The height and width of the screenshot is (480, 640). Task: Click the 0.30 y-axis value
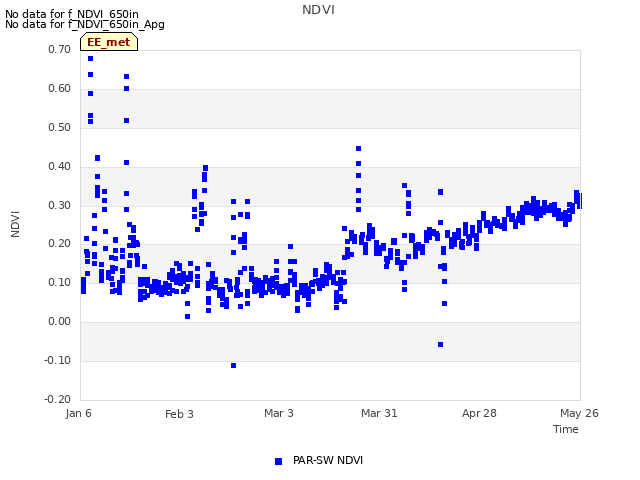[59, 205]
